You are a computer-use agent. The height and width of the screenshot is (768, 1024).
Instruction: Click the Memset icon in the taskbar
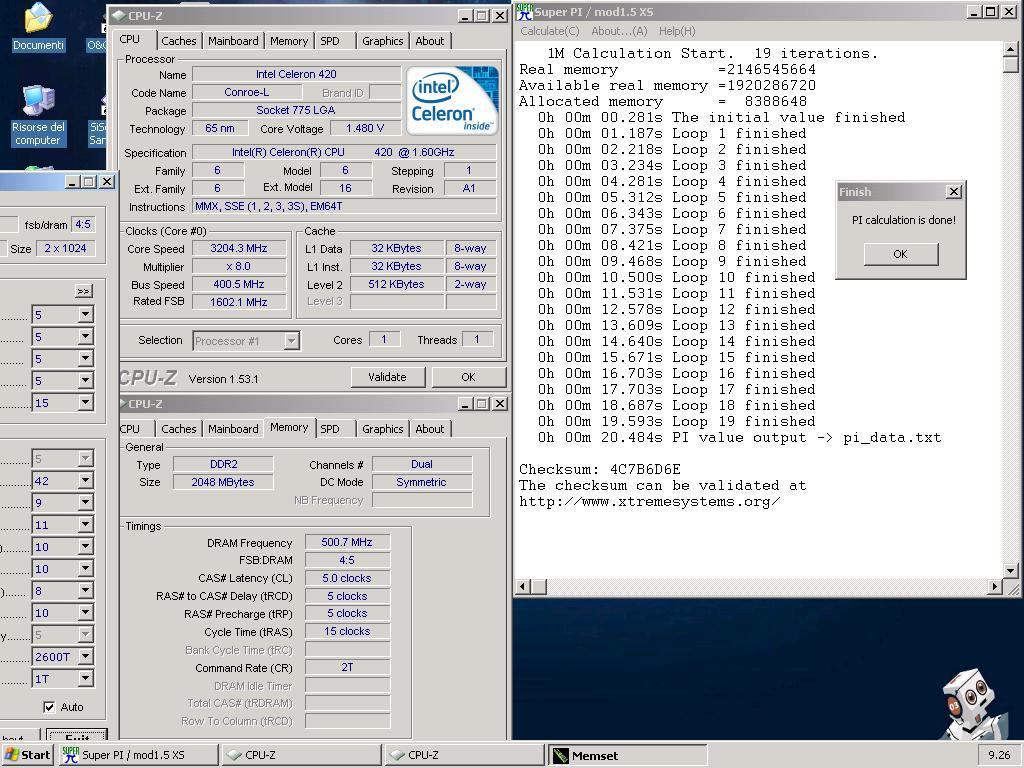[560, 756]
